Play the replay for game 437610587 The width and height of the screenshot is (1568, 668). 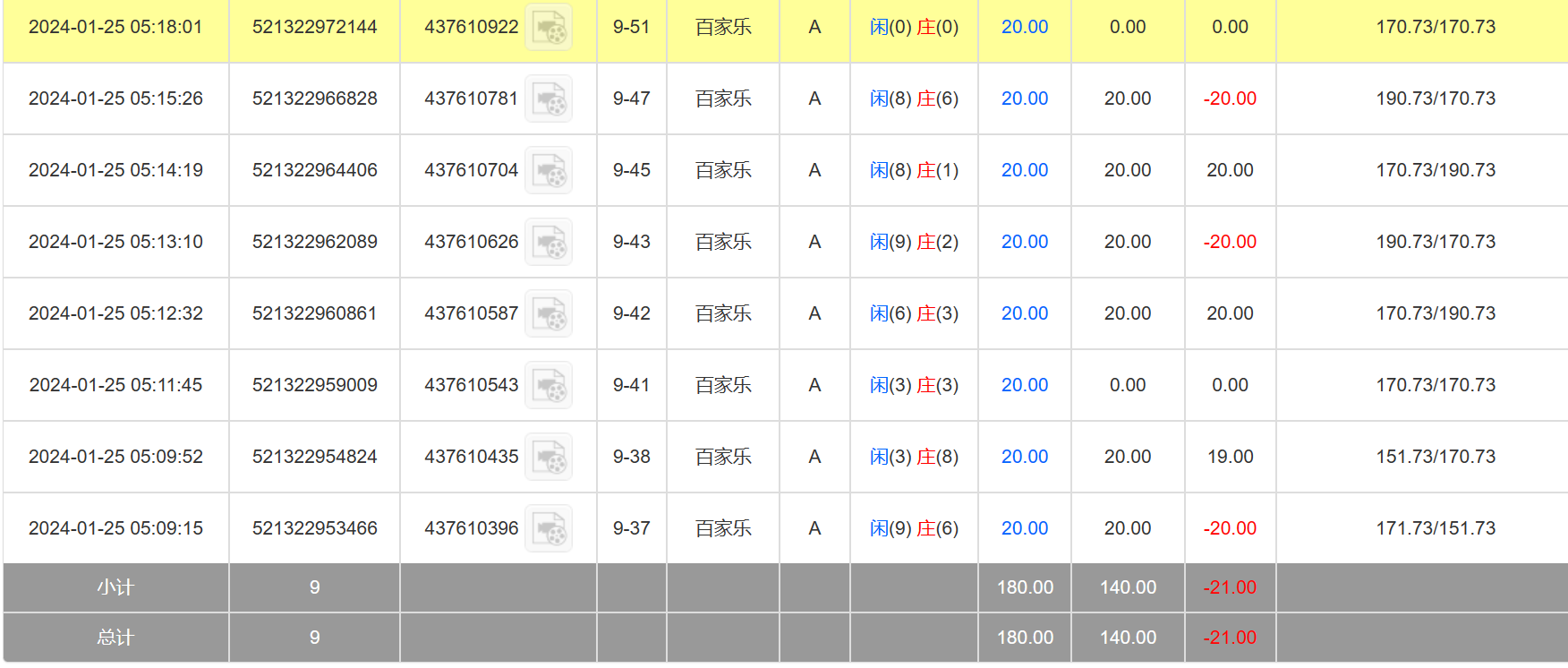coord(549,314)
